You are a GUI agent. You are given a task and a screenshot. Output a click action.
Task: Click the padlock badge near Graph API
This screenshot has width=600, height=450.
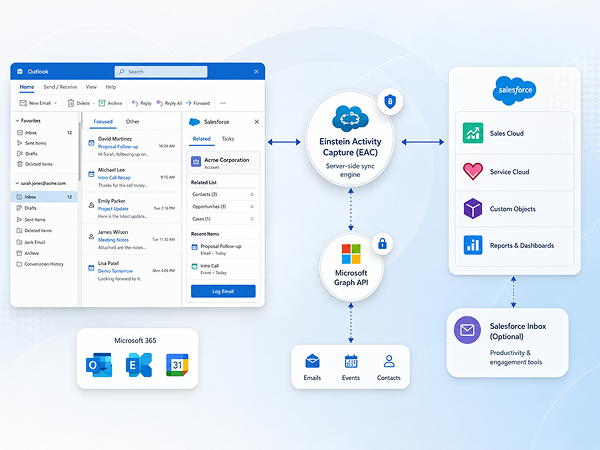pos(382,244)
